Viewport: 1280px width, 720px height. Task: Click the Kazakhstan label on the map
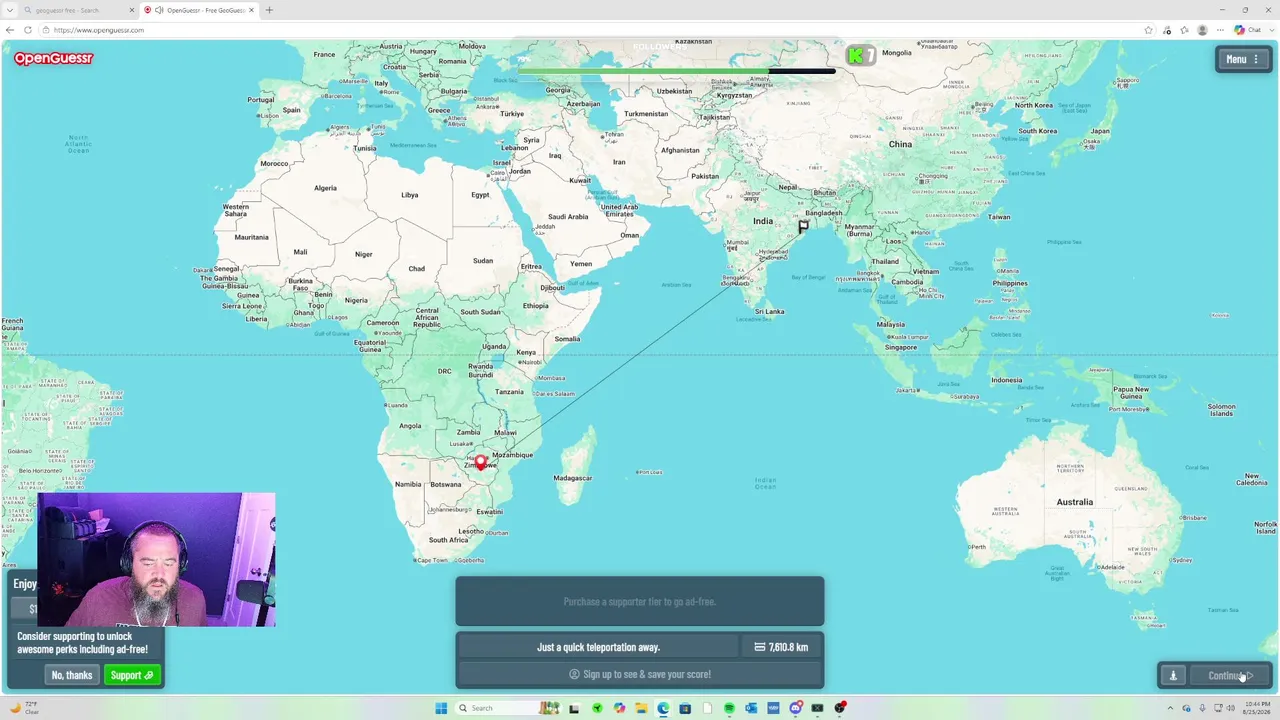pyautogui.click(x=693, y=41)
